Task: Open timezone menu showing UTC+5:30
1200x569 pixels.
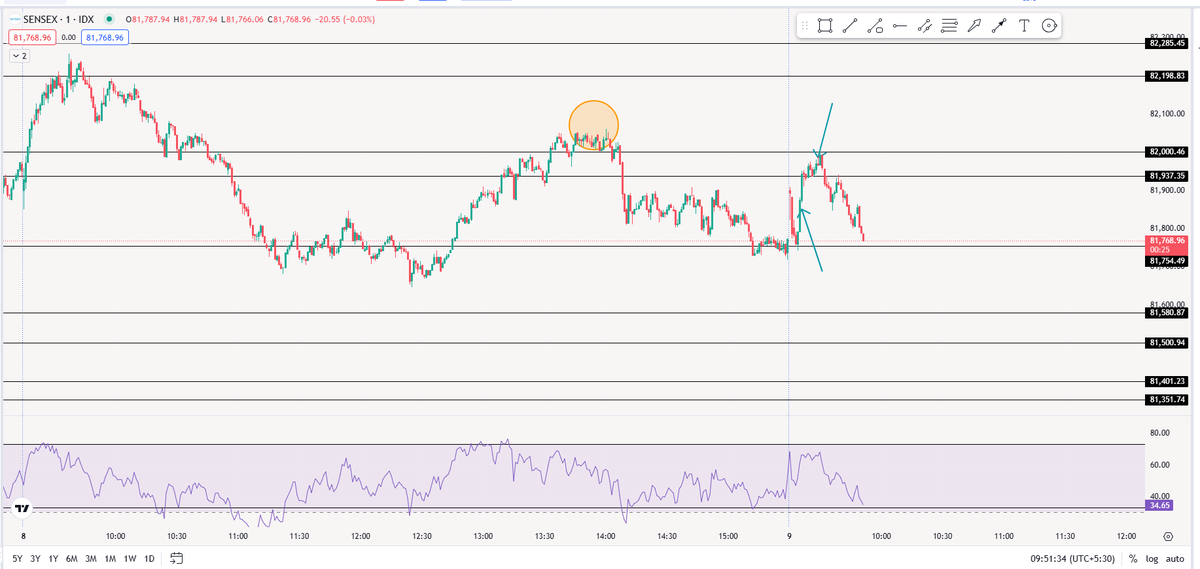Action: (1072, 558)
